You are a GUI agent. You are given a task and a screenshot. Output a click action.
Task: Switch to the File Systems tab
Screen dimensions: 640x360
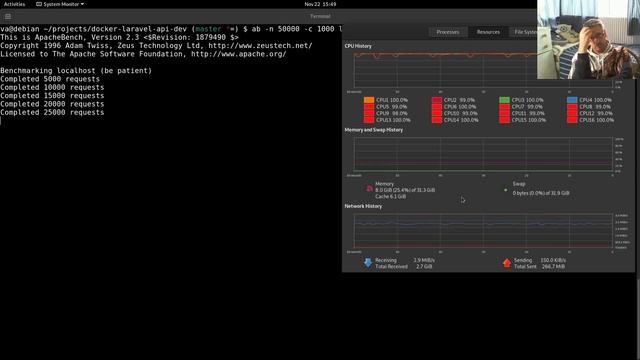525,32
